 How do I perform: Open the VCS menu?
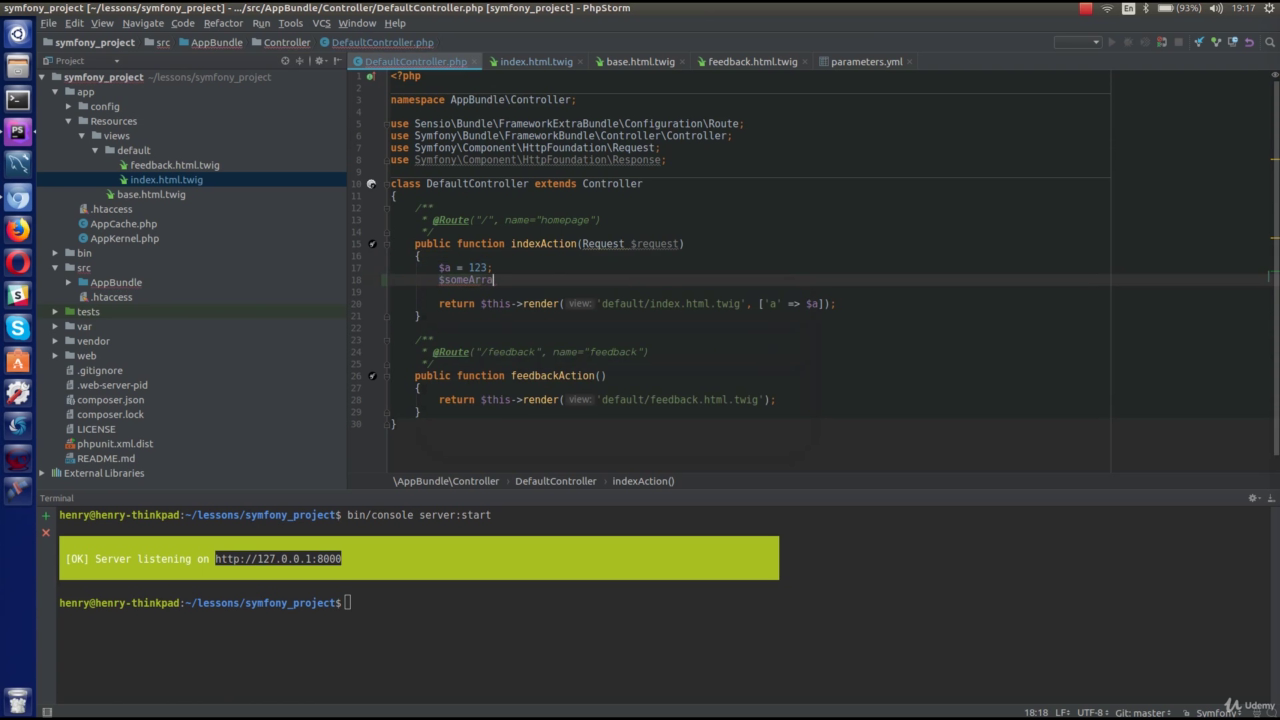coord(321,23)
